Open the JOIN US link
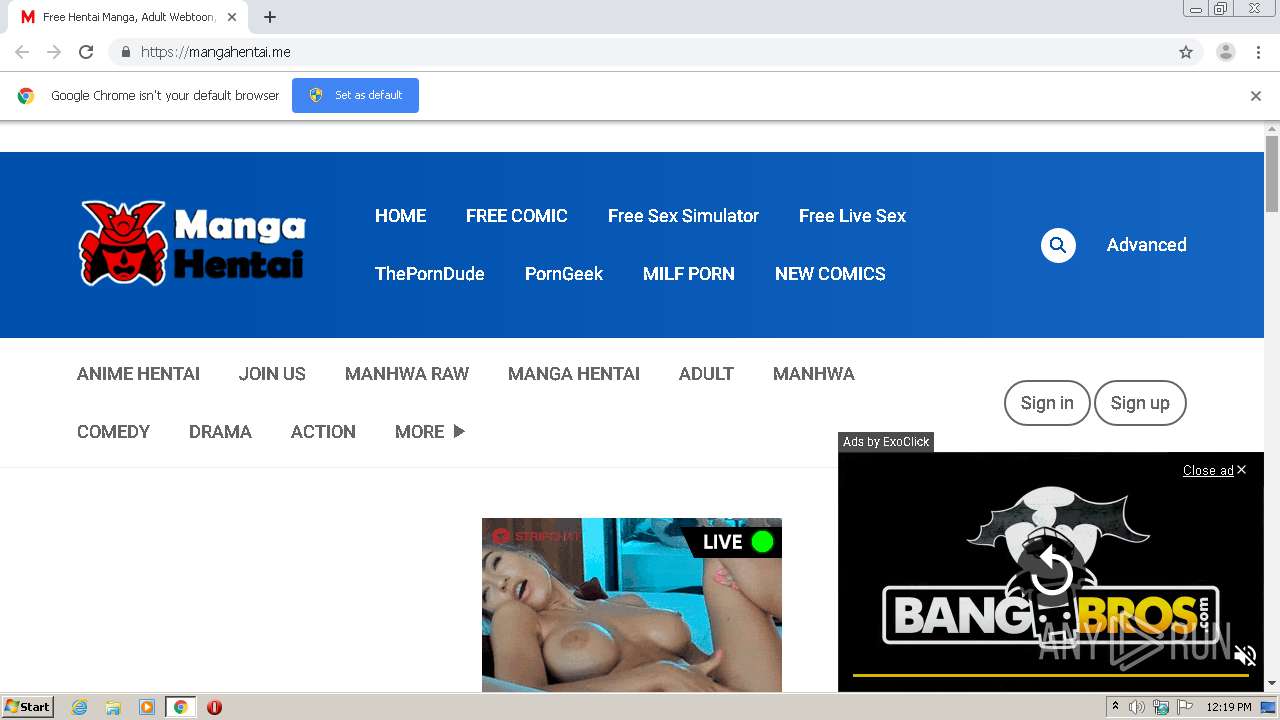This screenshot has height=720, width=1280. click(x=272, y=374)
